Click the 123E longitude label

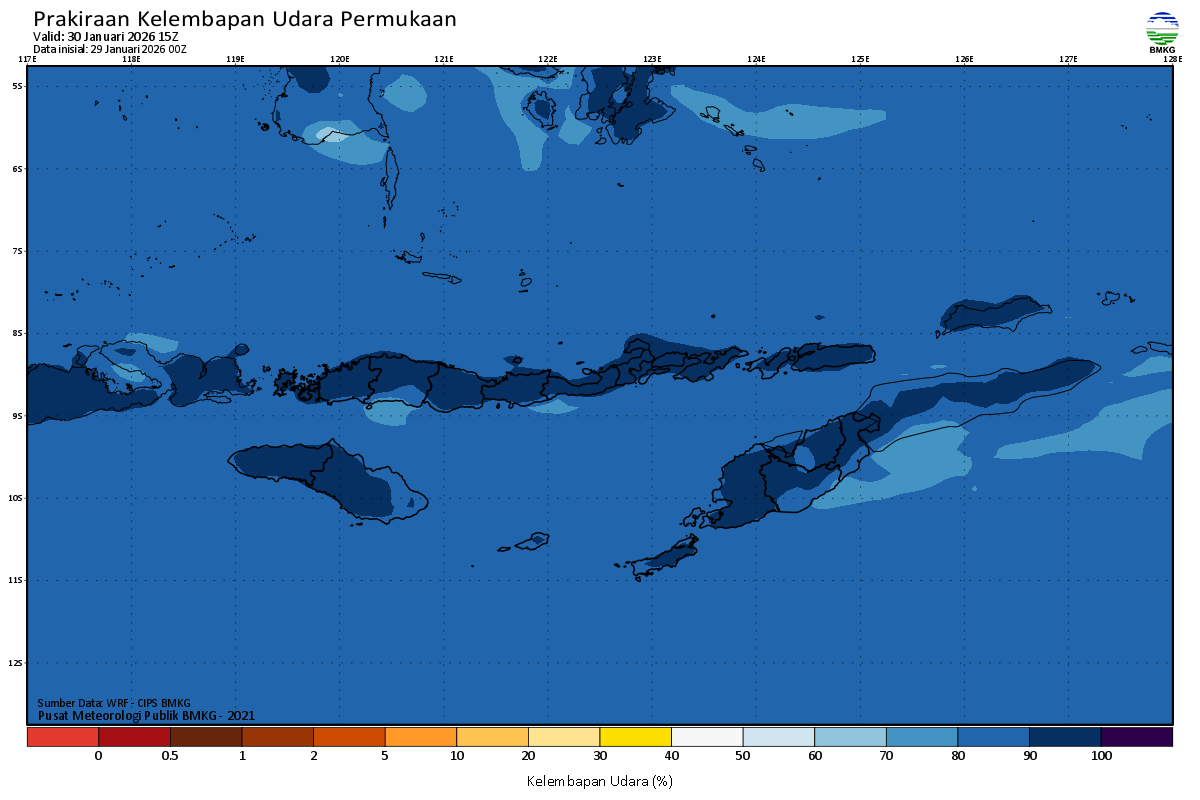pyautogui.click(x=652, y=59)
